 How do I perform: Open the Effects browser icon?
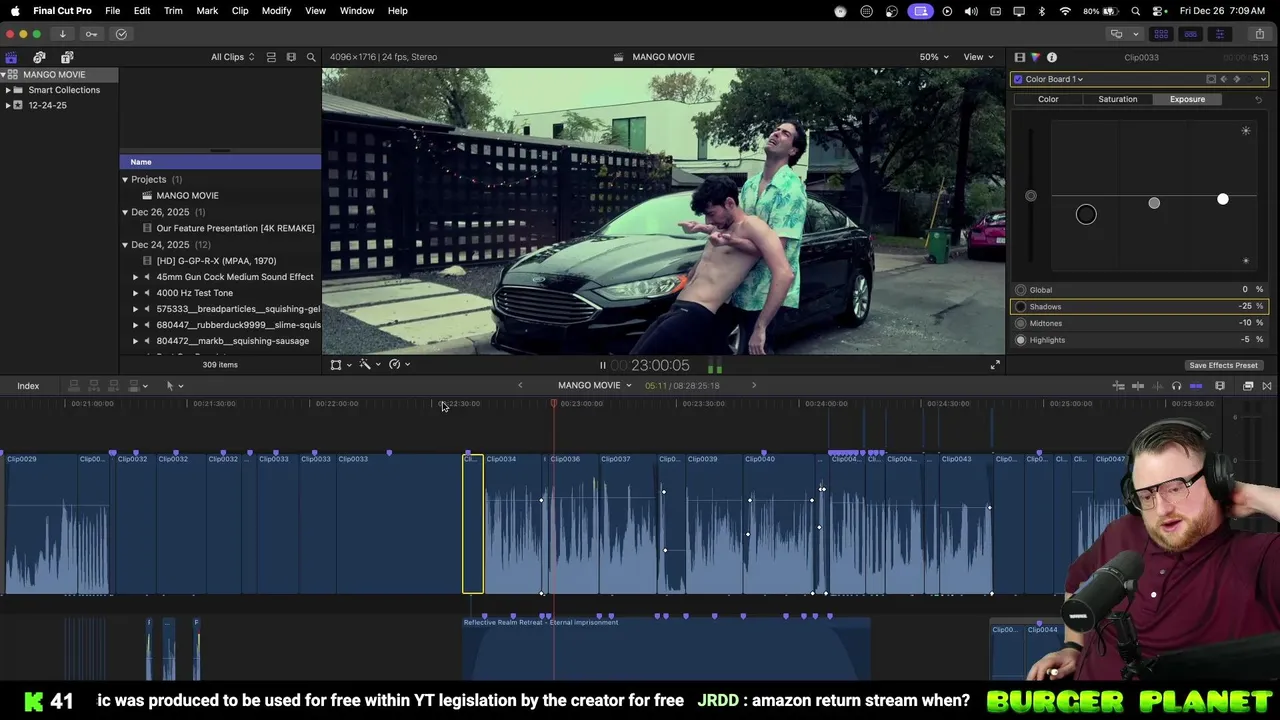1248,386
